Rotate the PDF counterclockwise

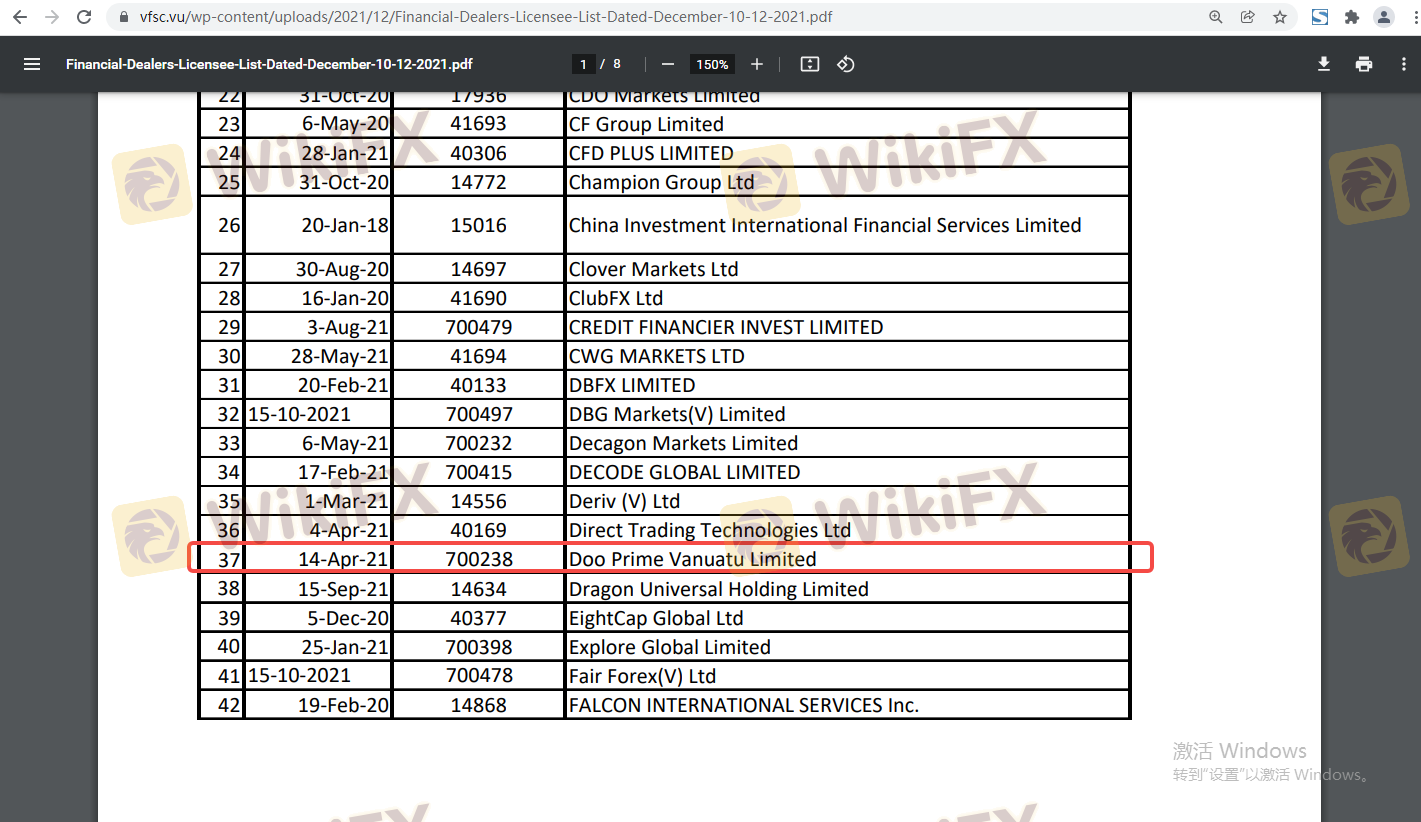846,64
